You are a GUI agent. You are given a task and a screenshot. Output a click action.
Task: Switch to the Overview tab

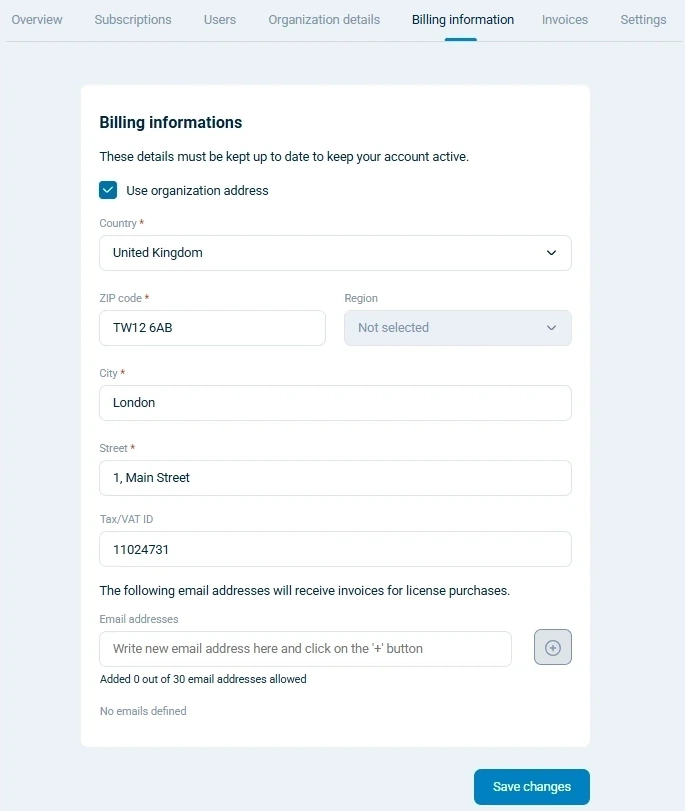click(x=36, y=19)
